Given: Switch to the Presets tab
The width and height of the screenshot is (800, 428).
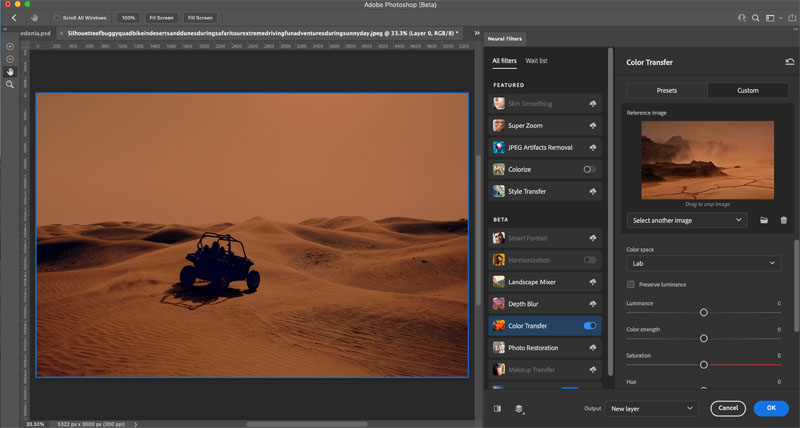Looking at the screenshot, I should coord(667,90).
